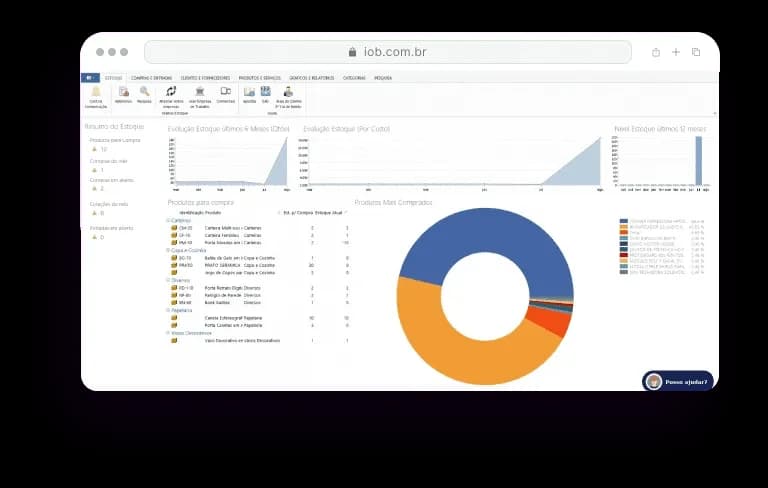
Task: Open a new browser tab with plus icon
Action: pos(676,52)
